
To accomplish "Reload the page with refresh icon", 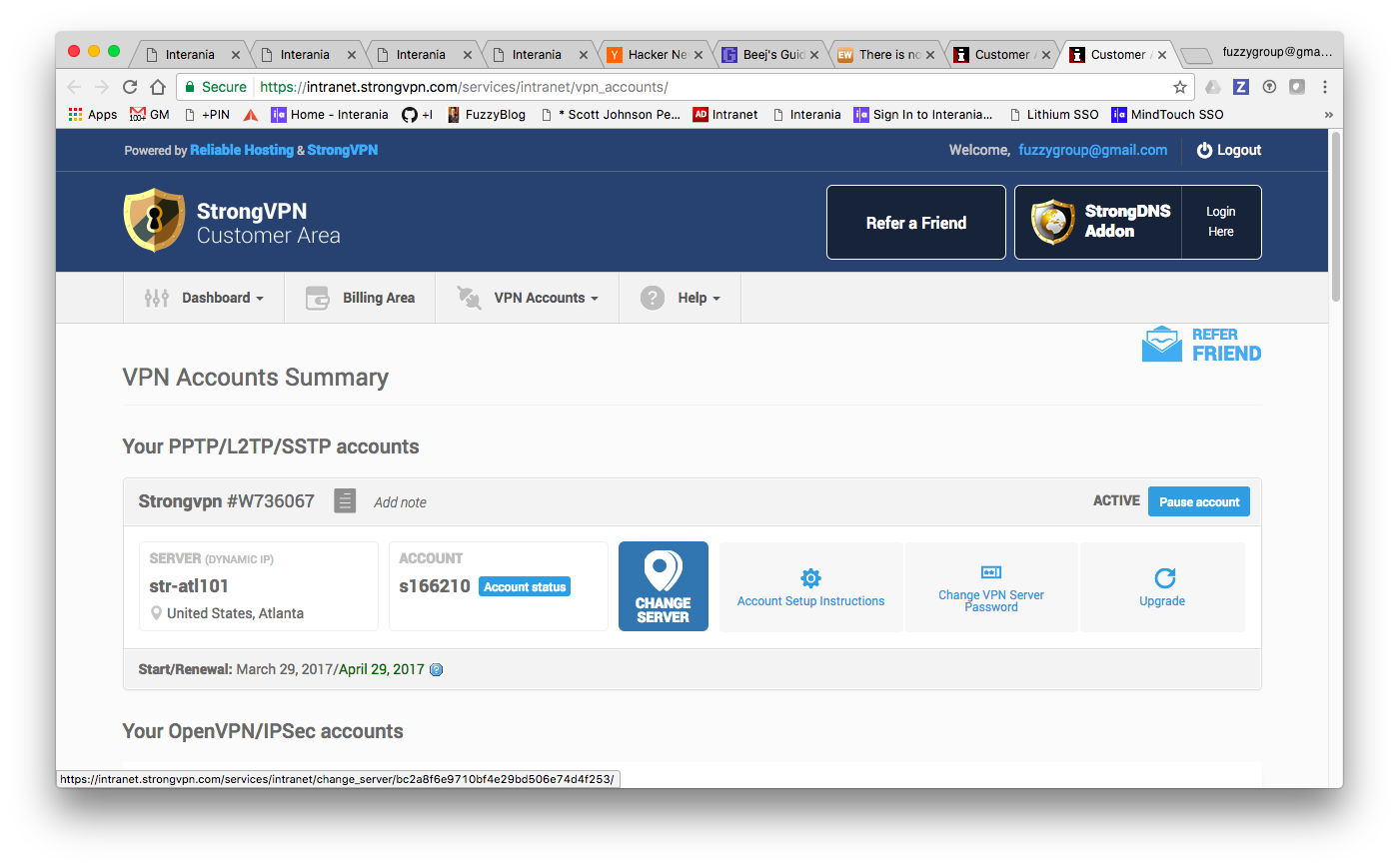I will click(x=130, y=87).
